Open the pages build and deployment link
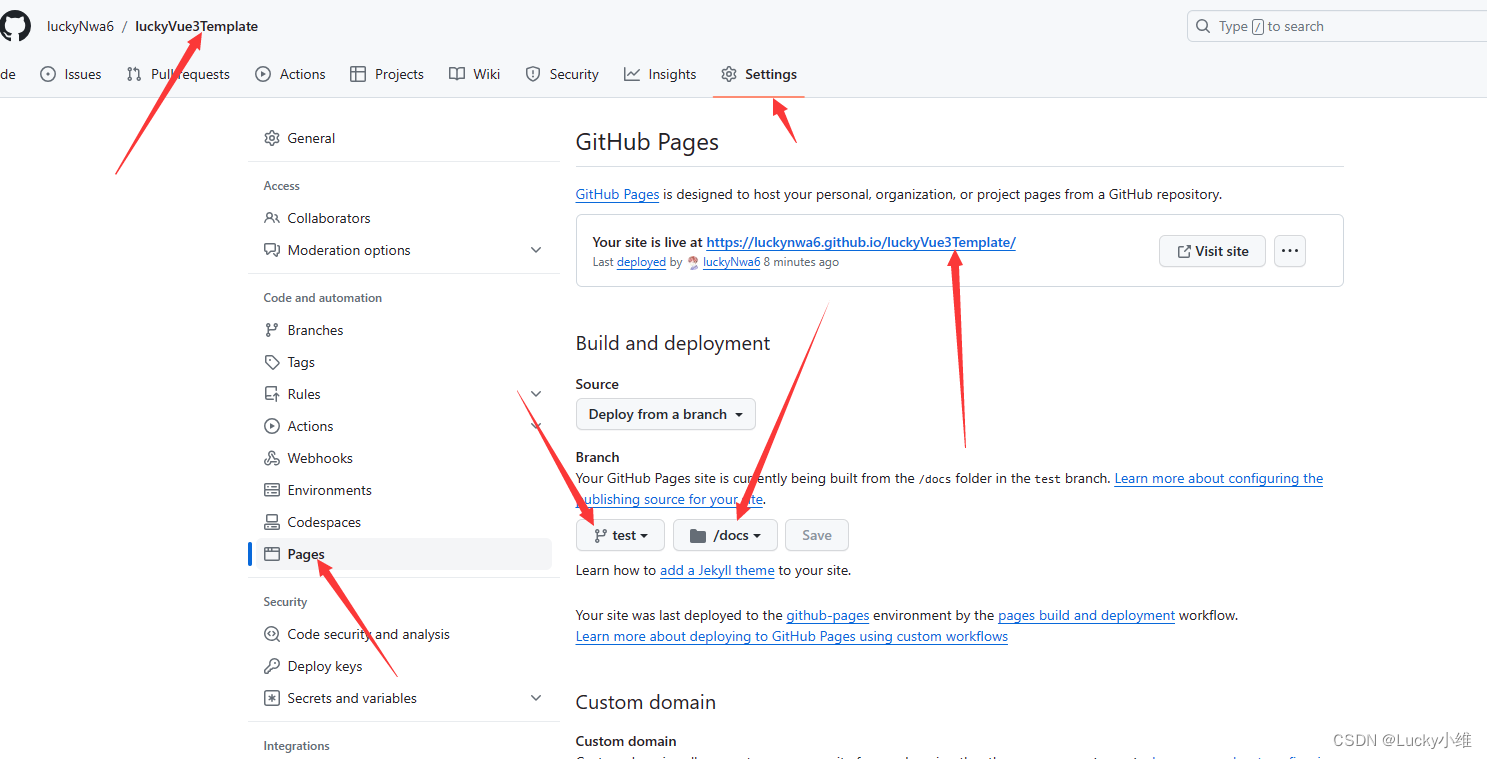 tap(1086, 615)
